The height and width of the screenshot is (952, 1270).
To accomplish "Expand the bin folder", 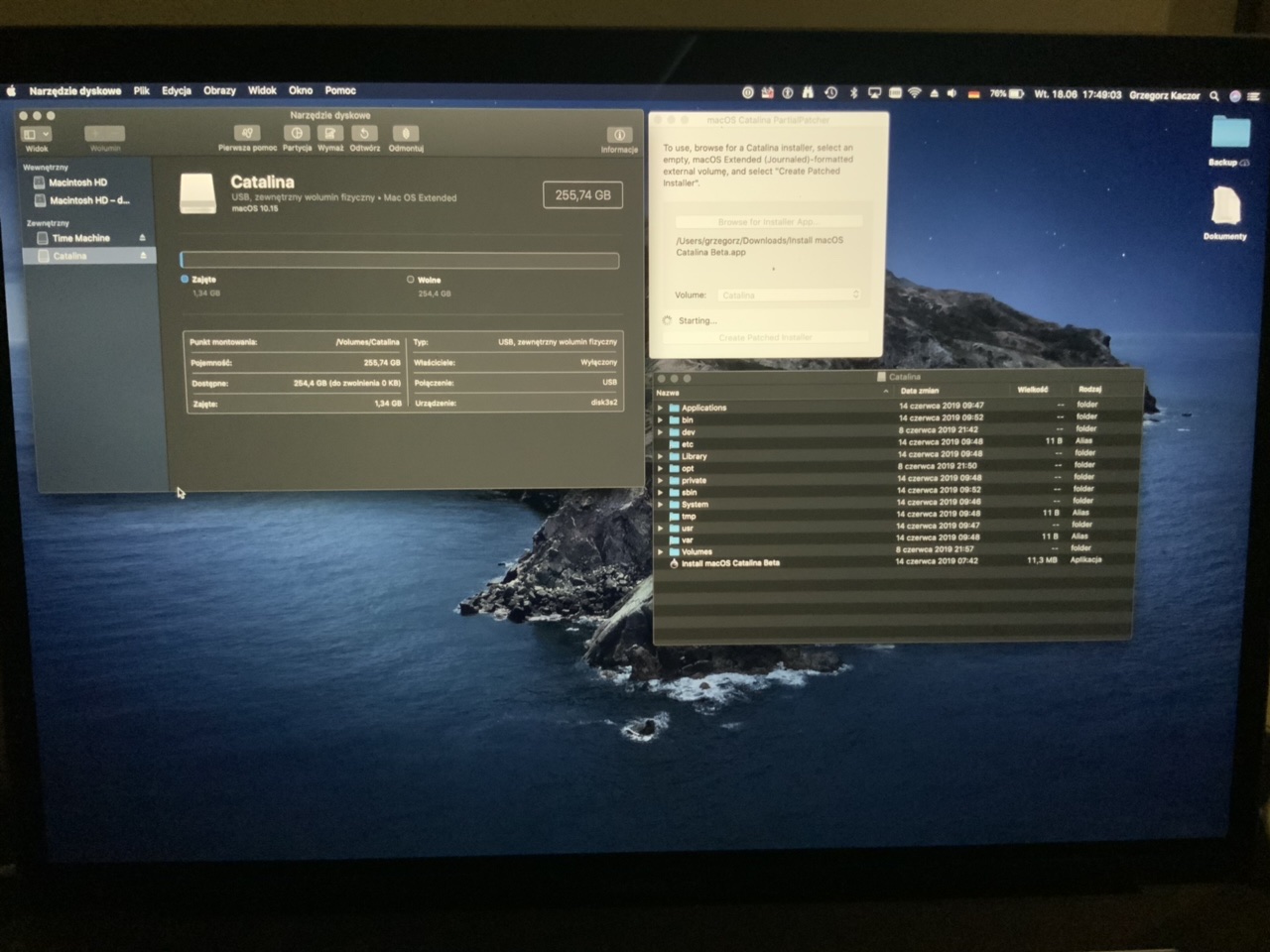I will point(661,419).
